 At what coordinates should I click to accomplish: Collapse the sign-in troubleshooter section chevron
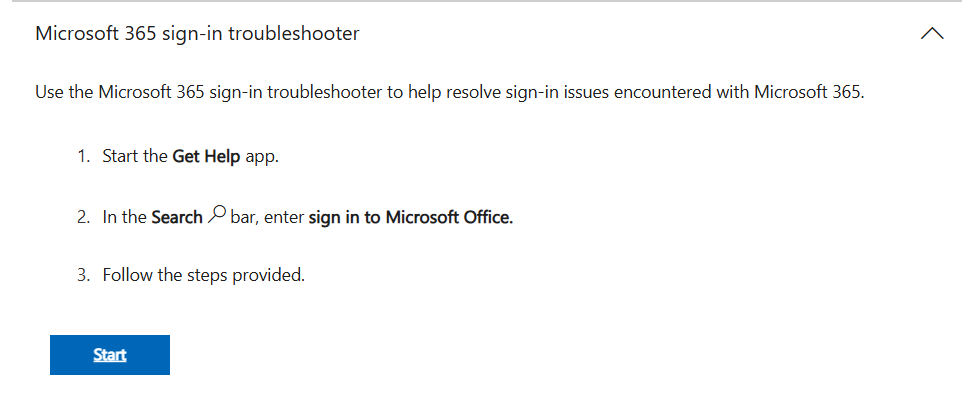[931, 34]
